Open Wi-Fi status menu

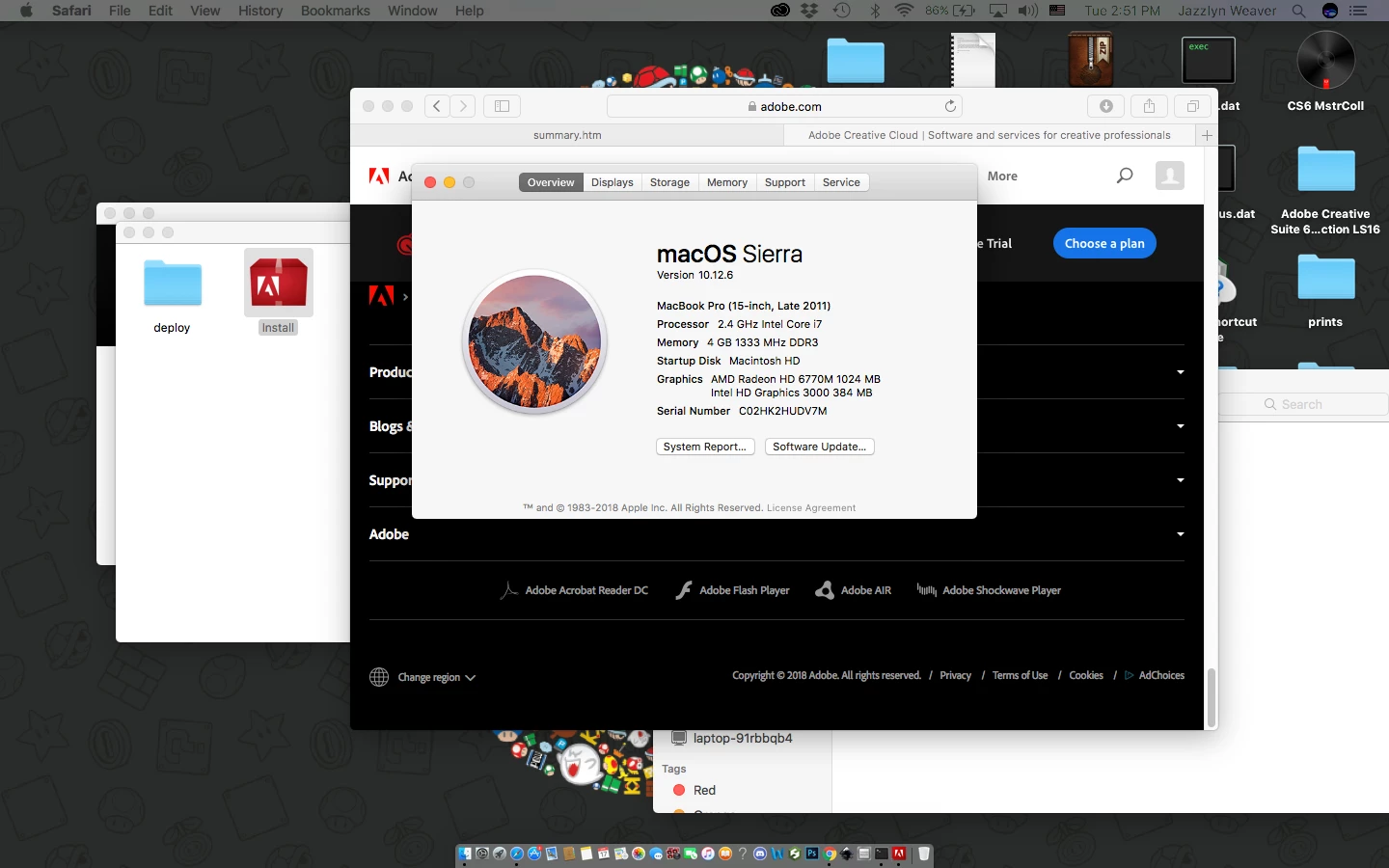pos(904,11)
